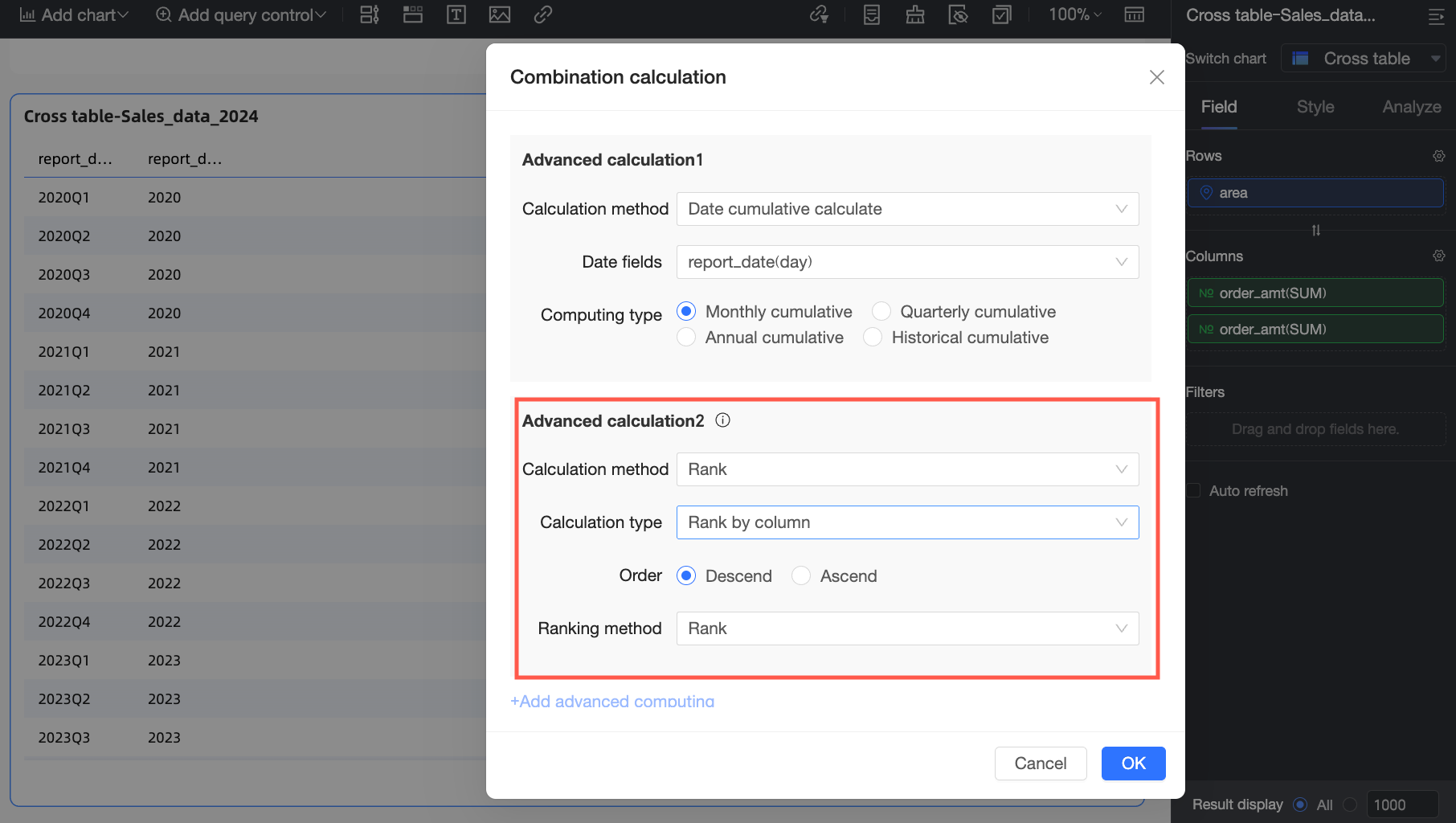Switch to the Analyze tab
The width and height of the screenshot is (1456, 823).
click(x=1412, y=107)
